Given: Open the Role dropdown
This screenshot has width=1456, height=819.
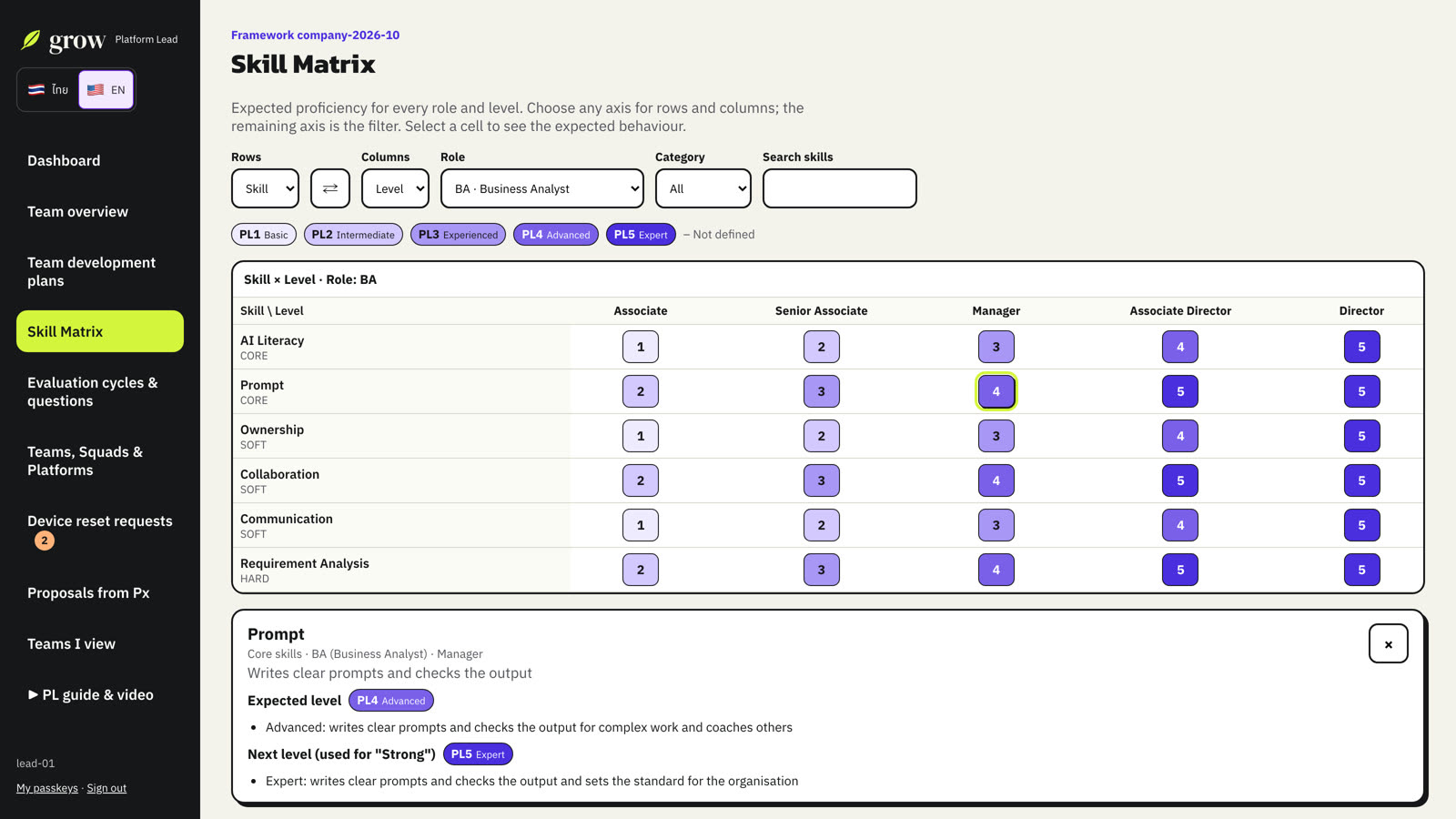Looking at the screenshot, I should (542, 188).
